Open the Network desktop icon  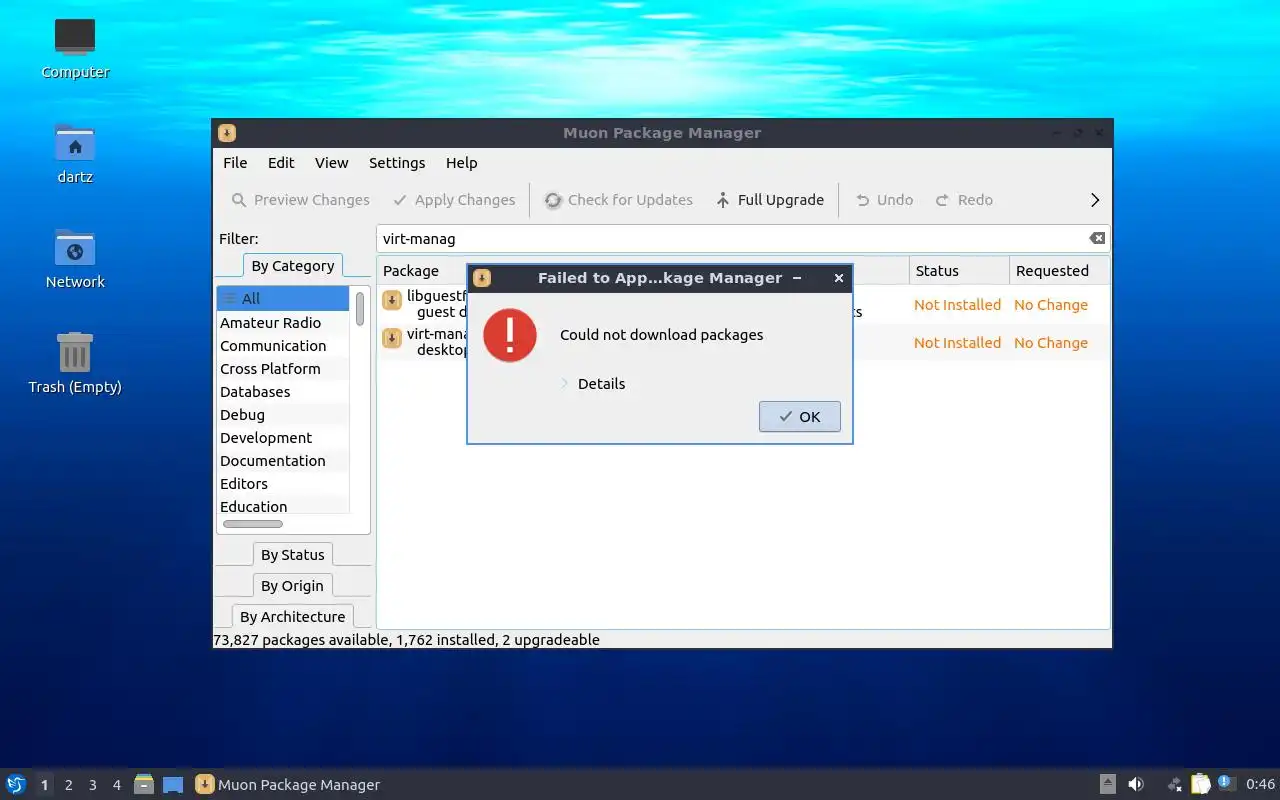[x=75, y=258]
